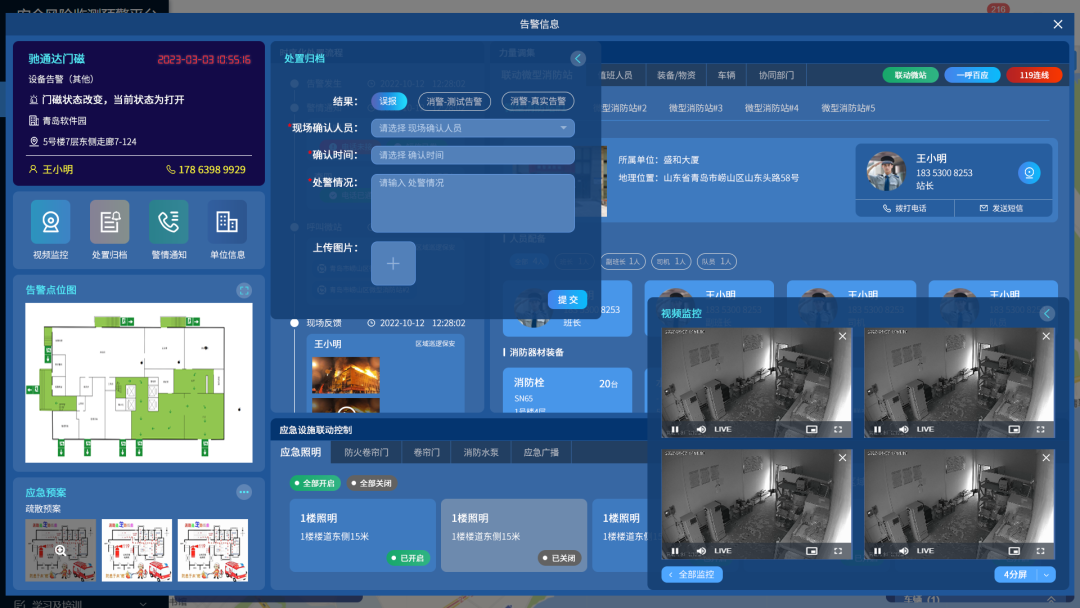The width and height of the screenshot is (1080, 608).
Task: Select the 微型消防站#3 tab
Action: tap(696, 108)
